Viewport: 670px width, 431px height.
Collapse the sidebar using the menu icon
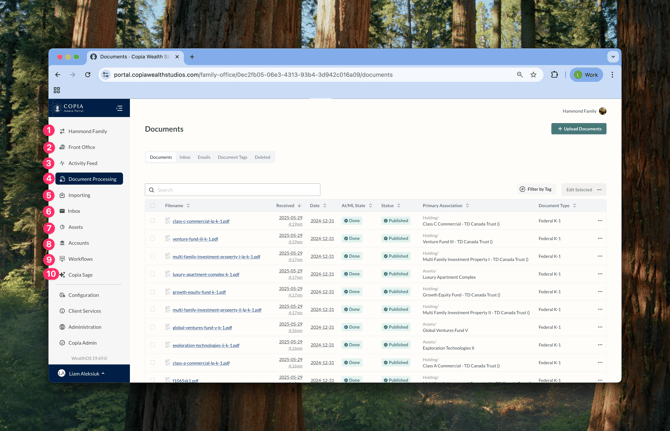[x=119, y=108]
